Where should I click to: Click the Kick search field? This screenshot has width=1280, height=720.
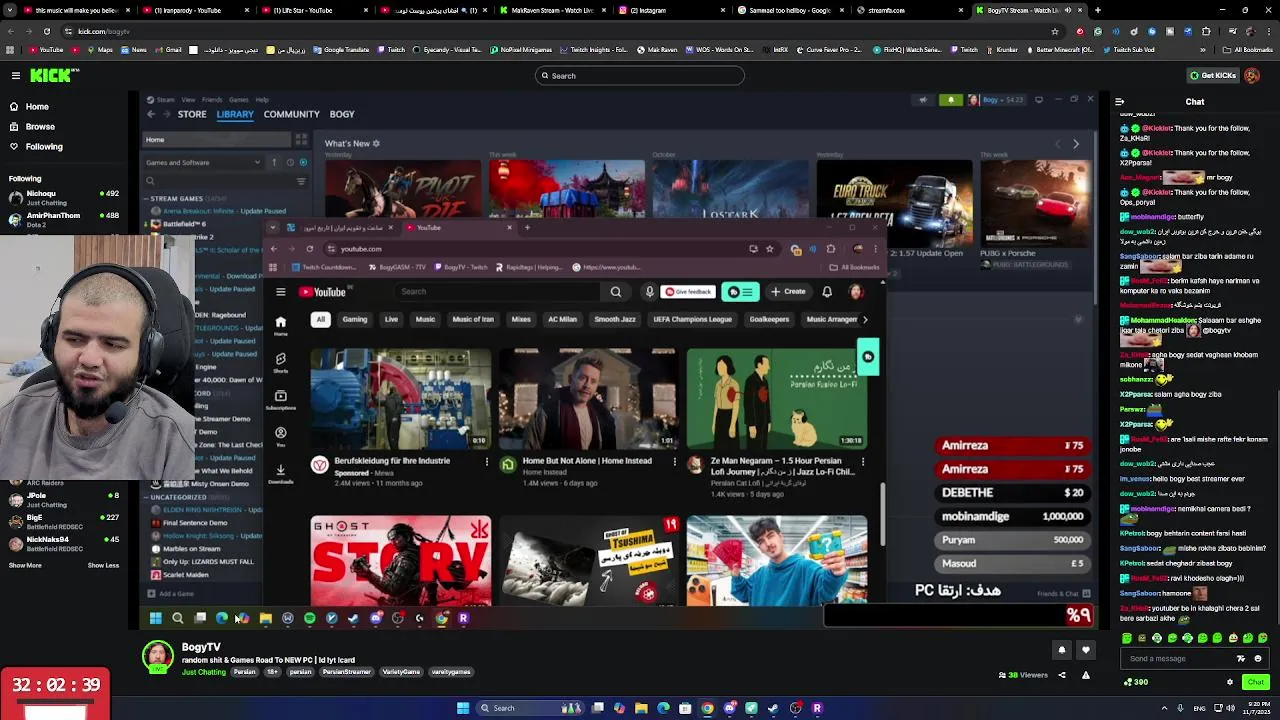point(640,75)
